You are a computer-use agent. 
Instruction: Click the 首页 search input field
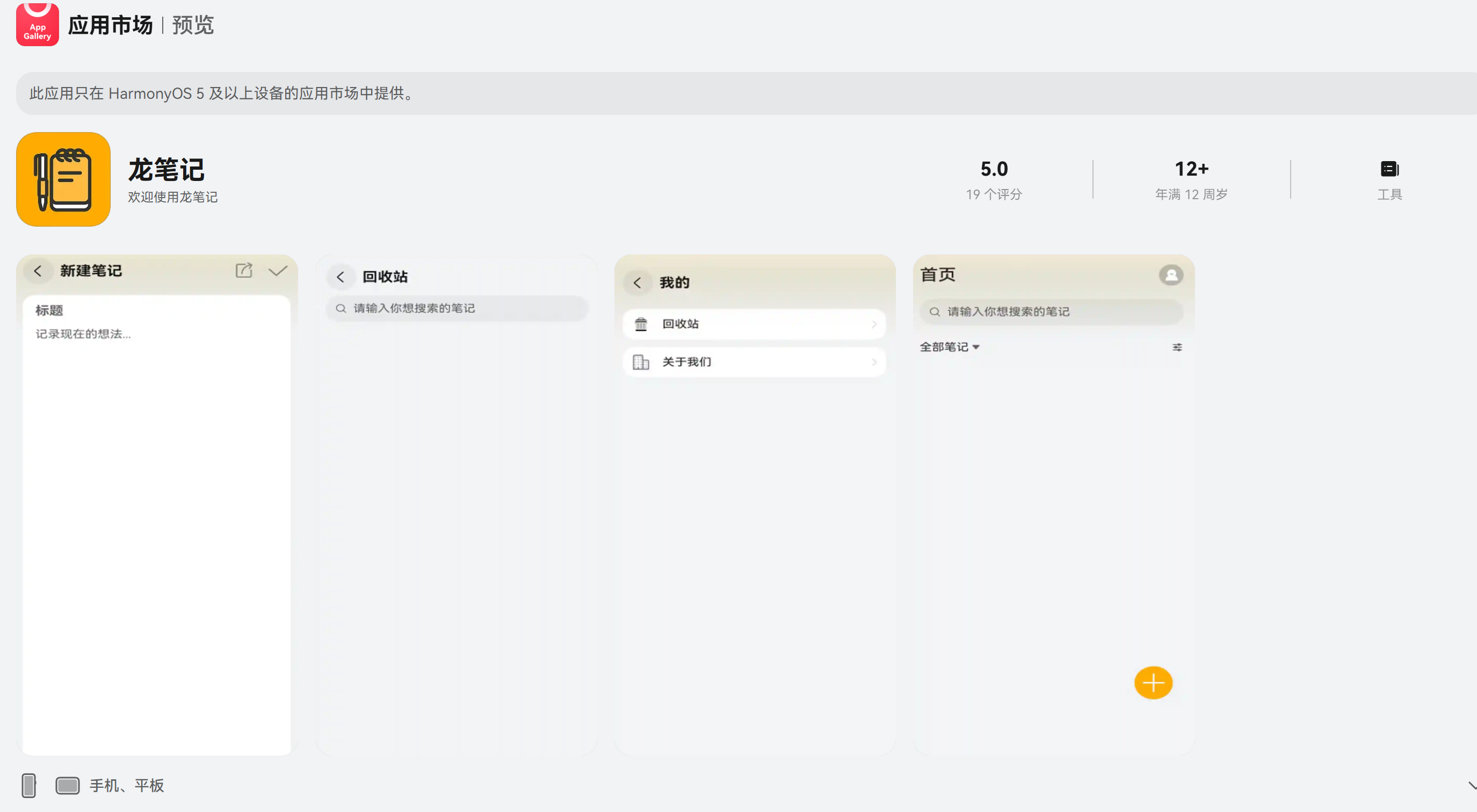(x=1051, y=311)
